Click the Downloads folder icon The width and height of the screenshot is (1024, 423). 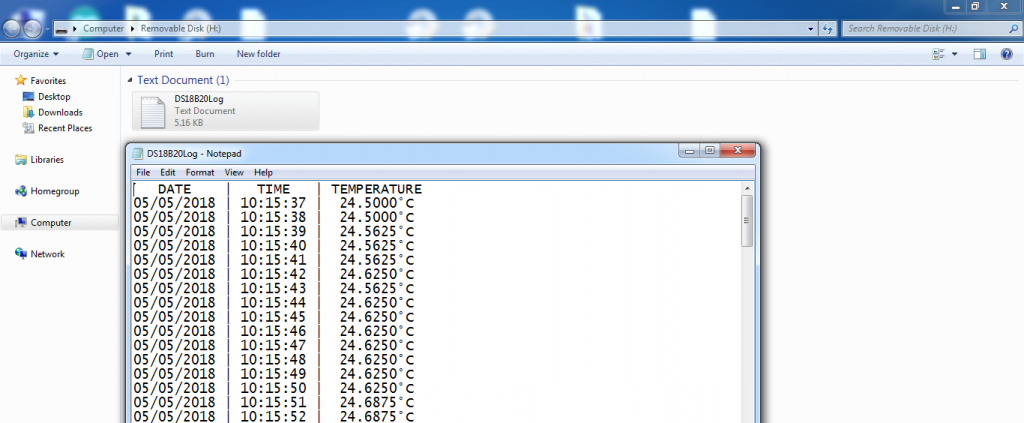tap(28, 112)
